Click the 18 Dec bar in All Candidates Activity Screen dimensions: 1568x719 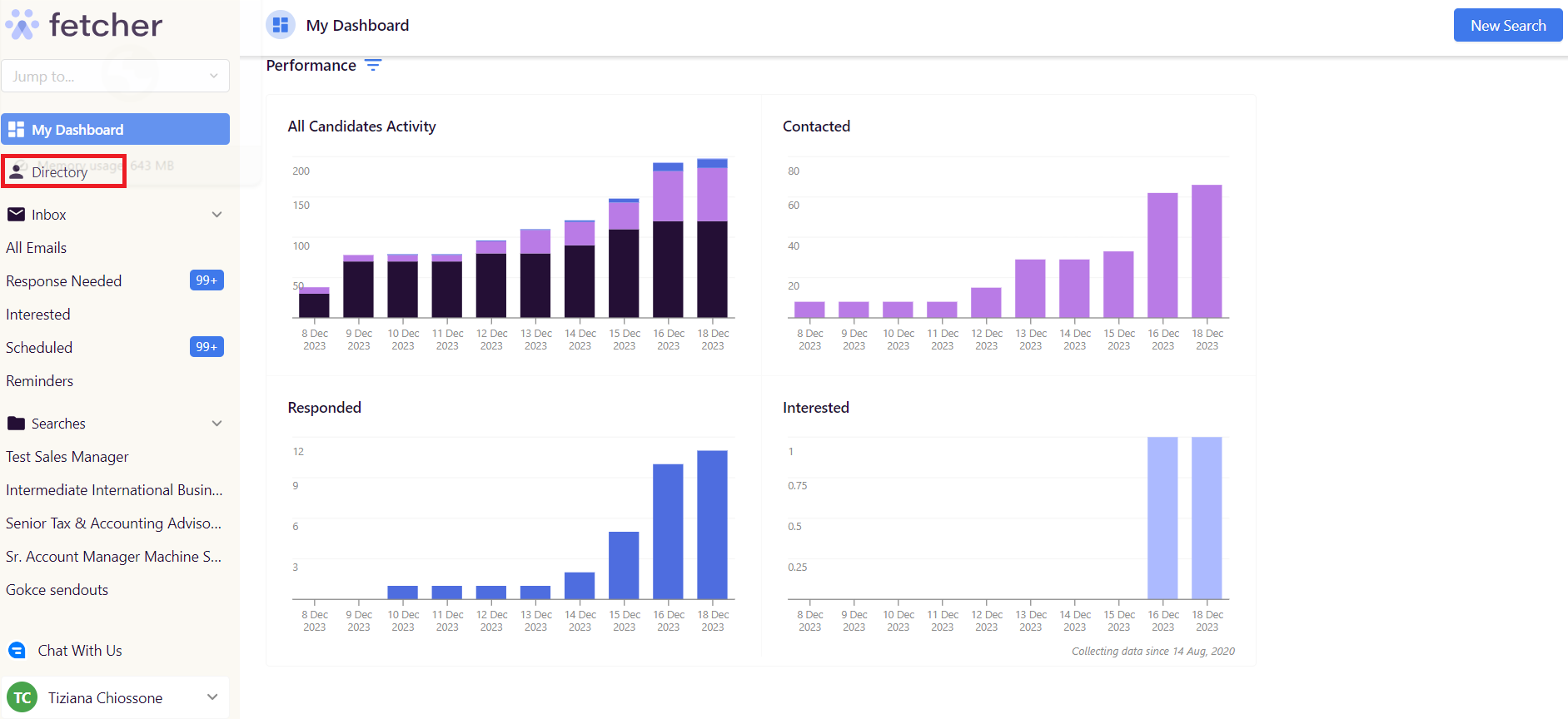tap(712, 238)
